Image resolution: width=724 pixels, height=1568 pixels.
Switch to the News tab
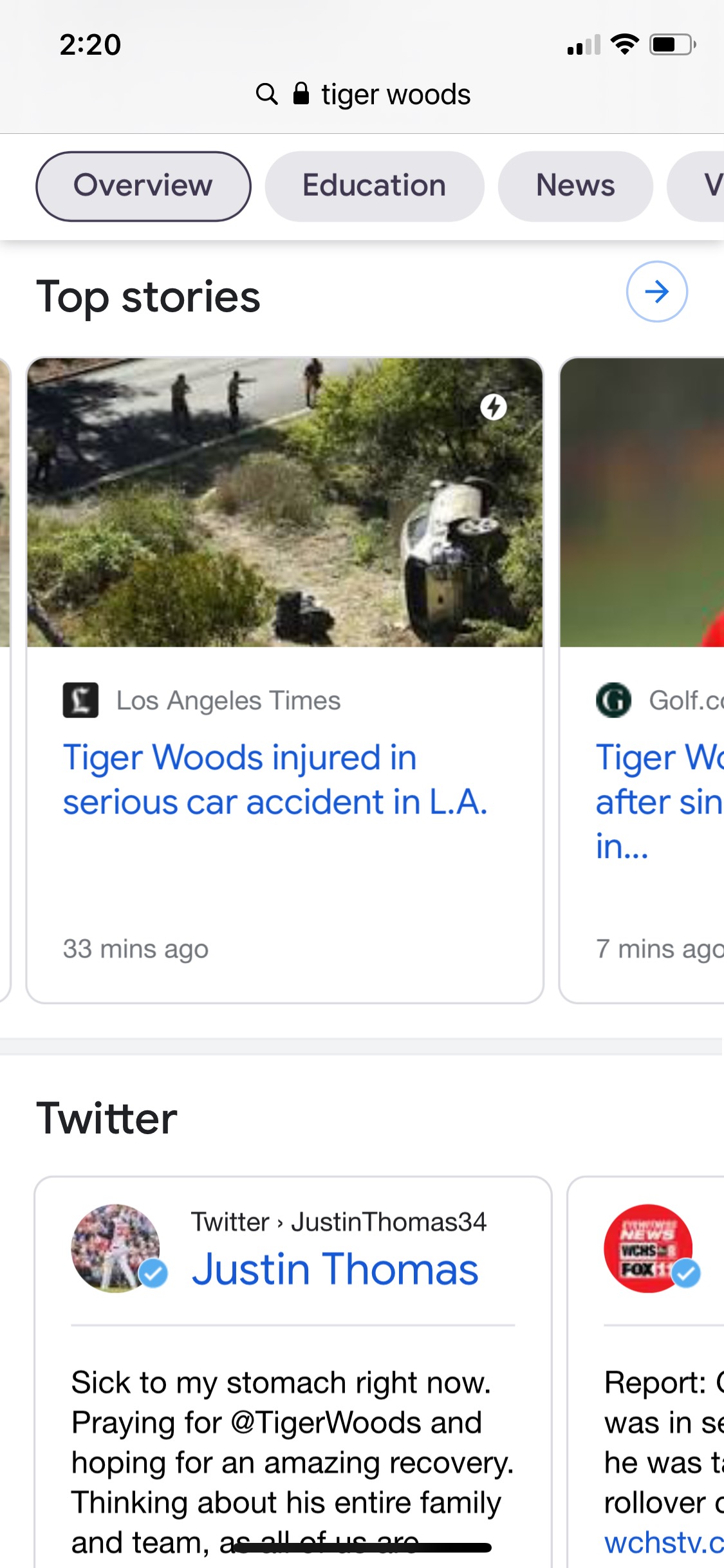575,186
